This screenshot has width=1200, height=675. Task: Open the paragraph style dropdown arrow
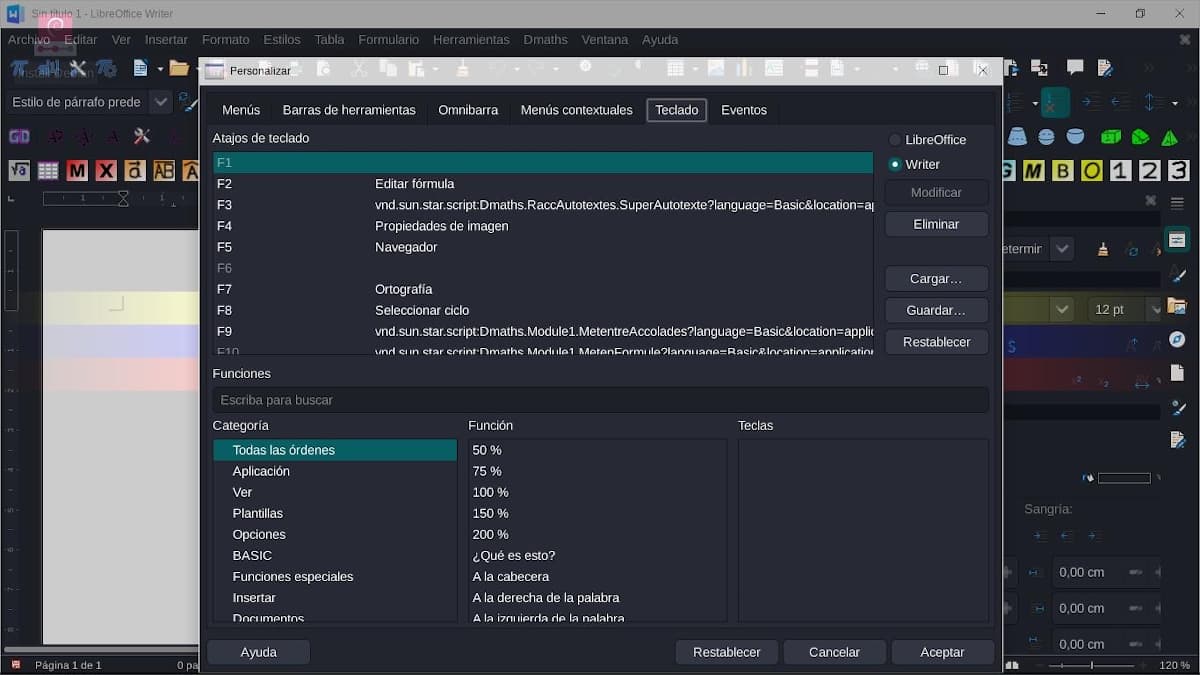(160, 102)
